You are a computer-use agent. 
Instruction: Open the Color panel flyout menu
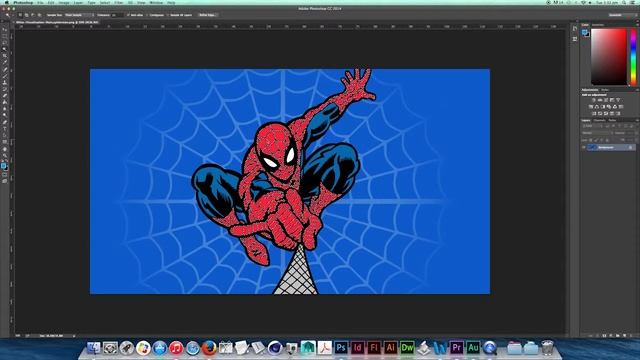[637, 24]
